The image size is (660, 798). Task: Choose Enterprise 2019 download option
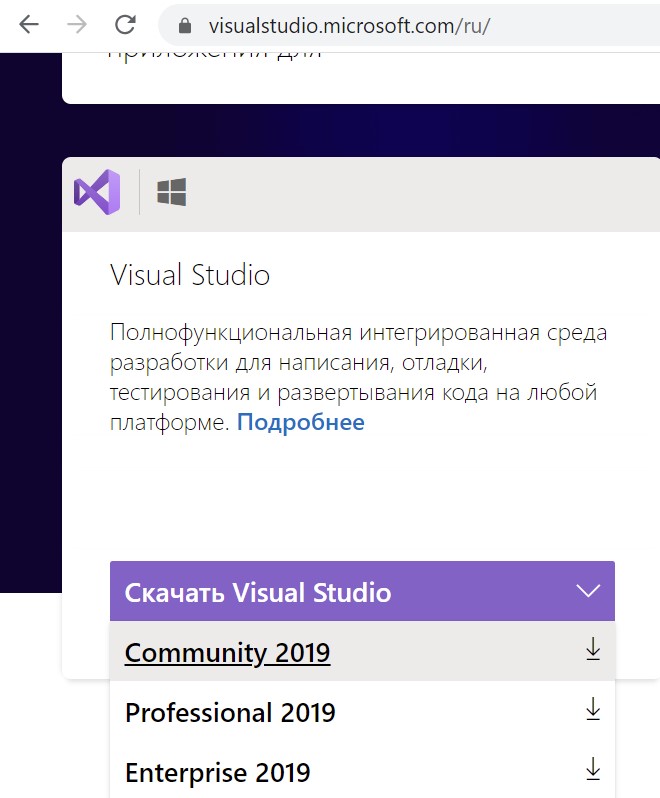[x=362, y=771]
